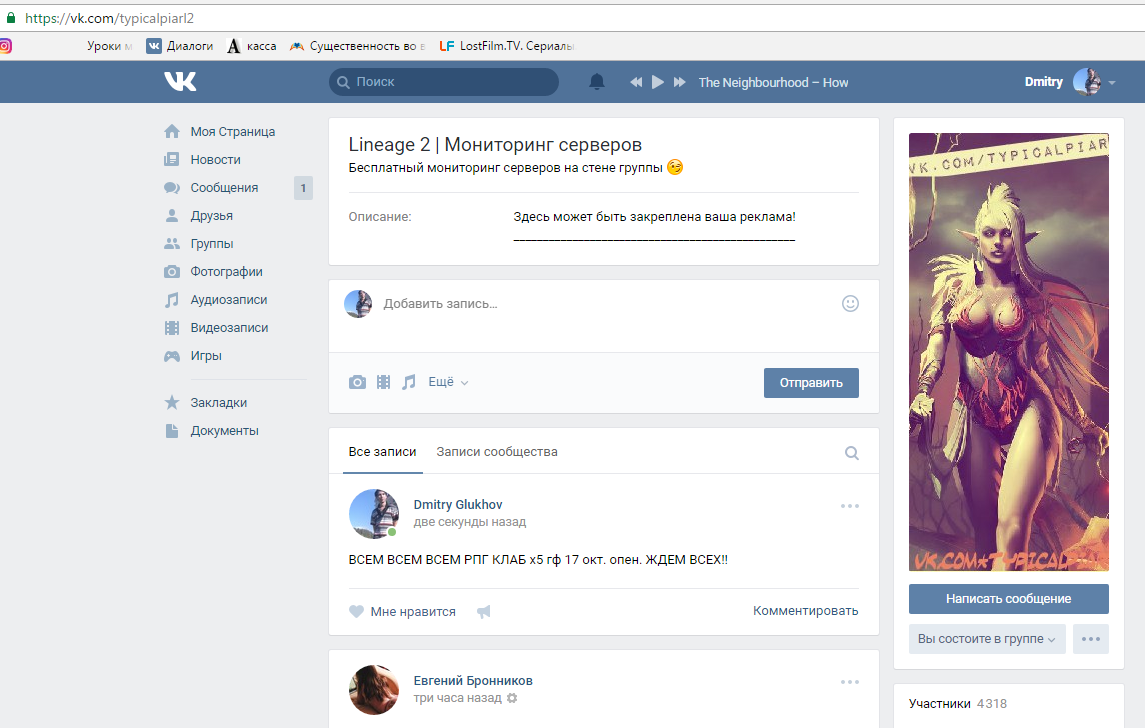Open Участники members list
The width and height of the screenshot is (1145, 728).
(x=957, y=704)
